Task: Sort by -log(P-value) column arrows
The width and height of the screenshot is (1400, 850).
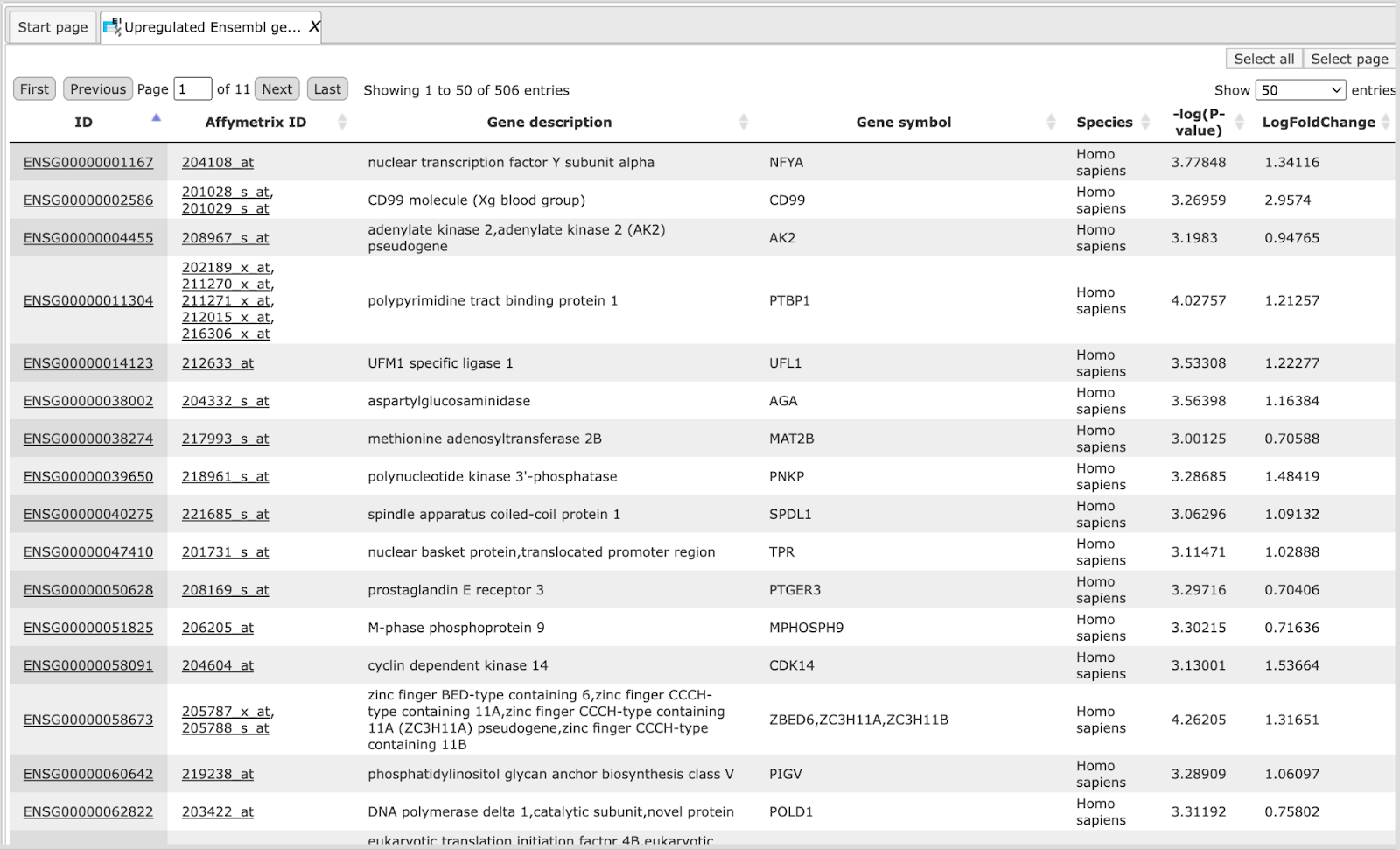Action: tap(1239, 122)
